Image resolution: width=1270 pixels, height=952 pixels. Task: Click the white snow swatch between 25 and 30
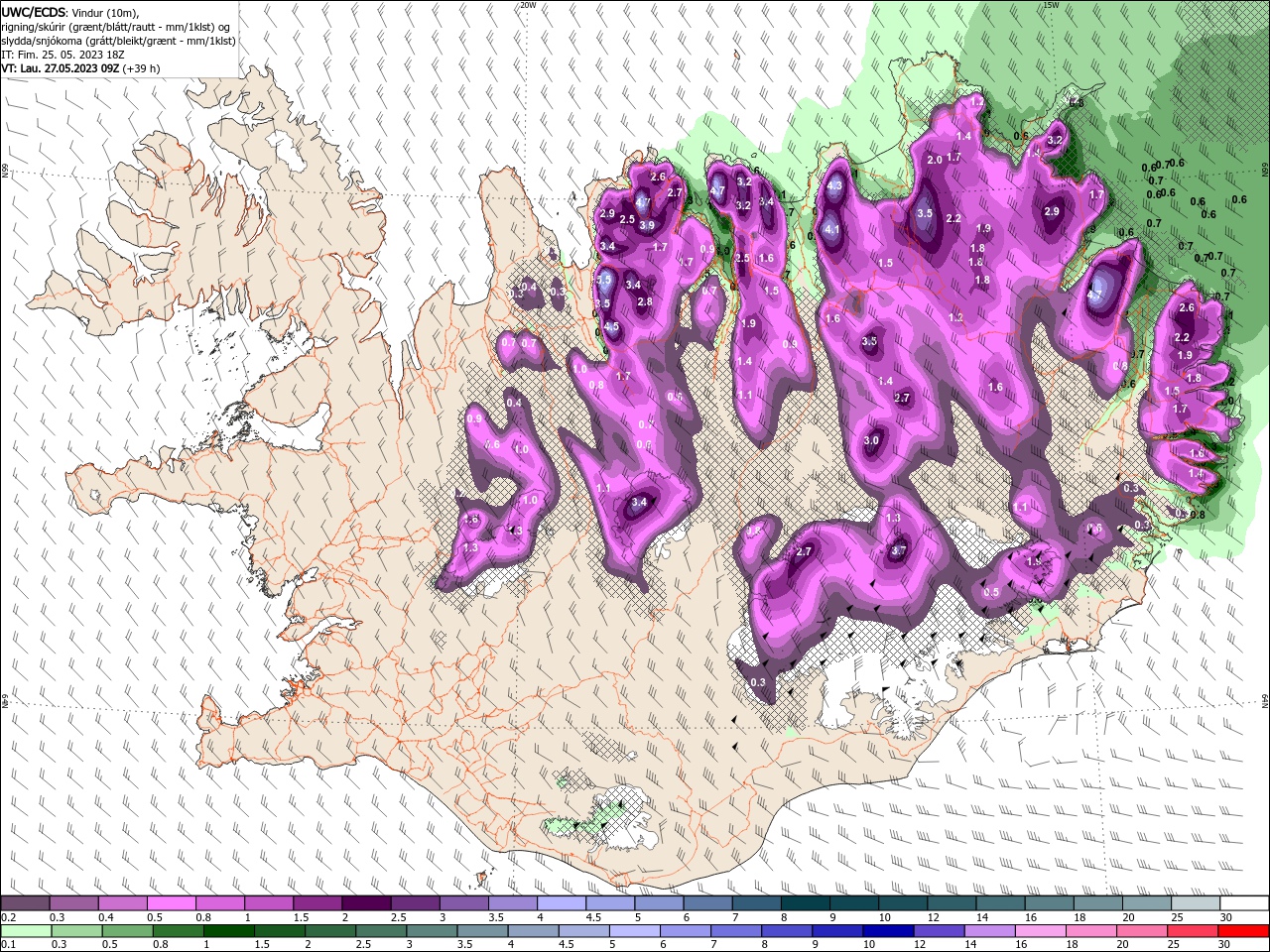coord(1195,903)
